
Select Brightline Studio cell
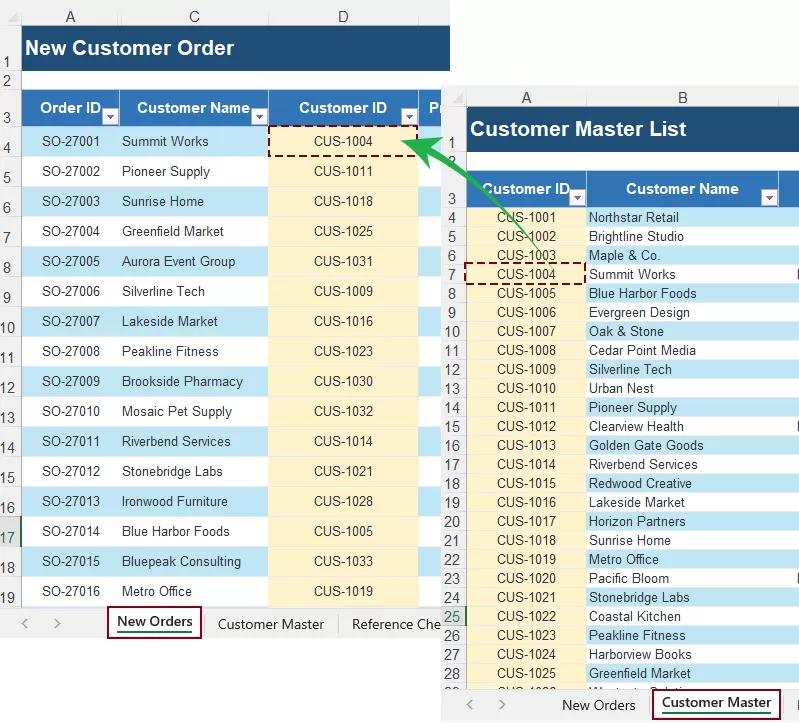coord(682,236)
